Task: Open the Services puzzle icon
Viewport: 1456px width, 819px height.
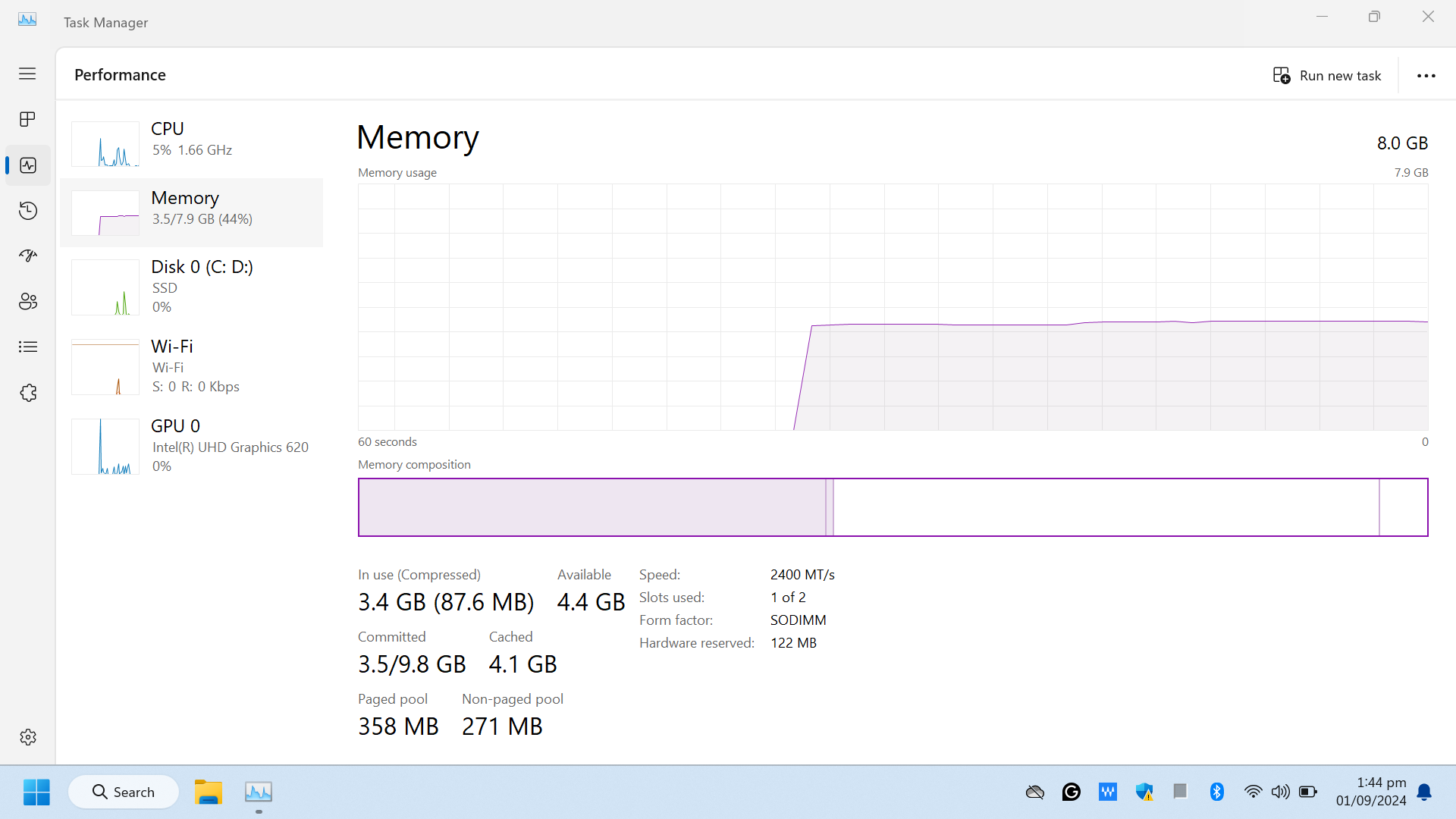Action: pos(28,393)
